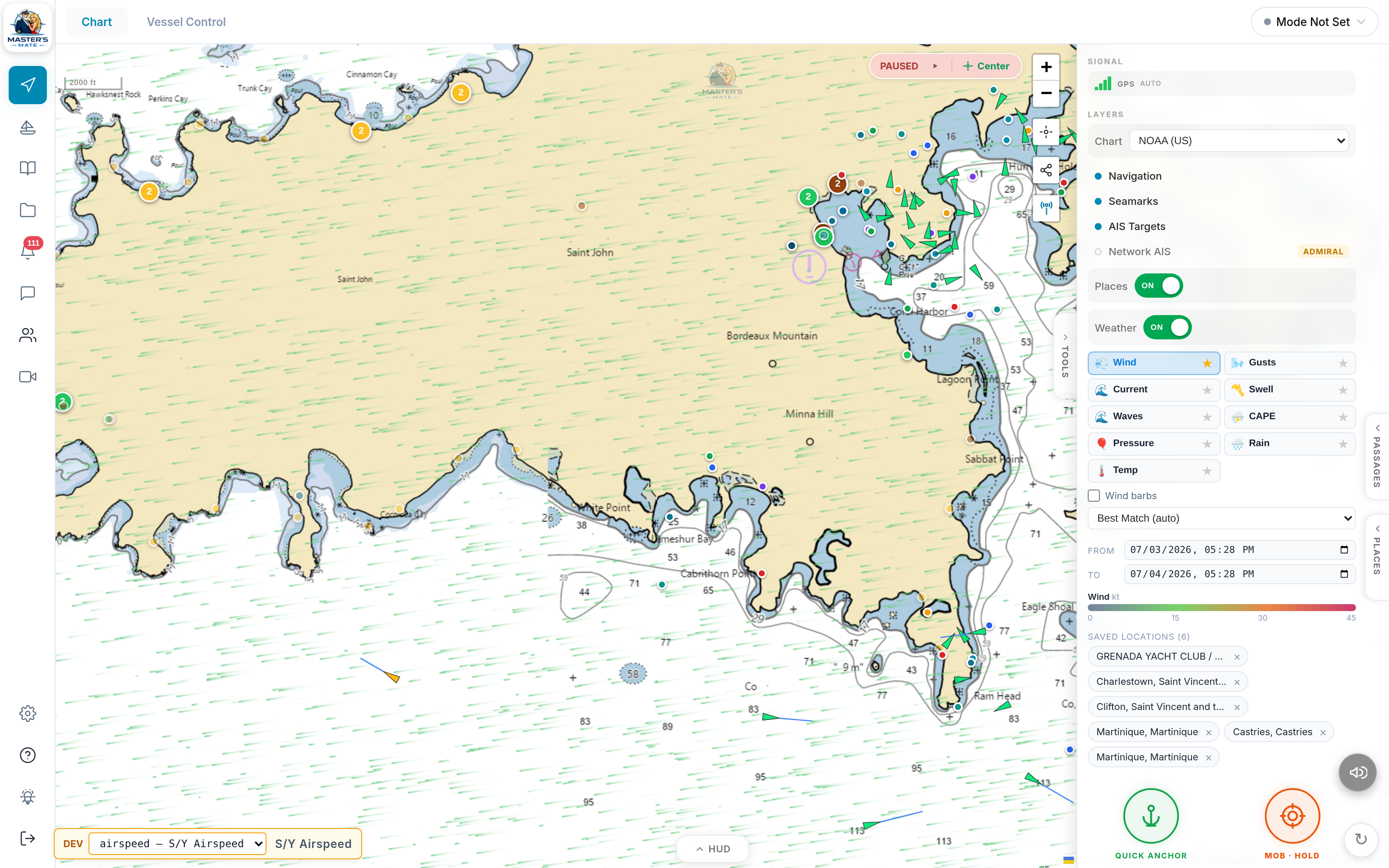Screen dimensions: 1389x868
Task: Open the video camera icon in sidebar
Action: 27,377
